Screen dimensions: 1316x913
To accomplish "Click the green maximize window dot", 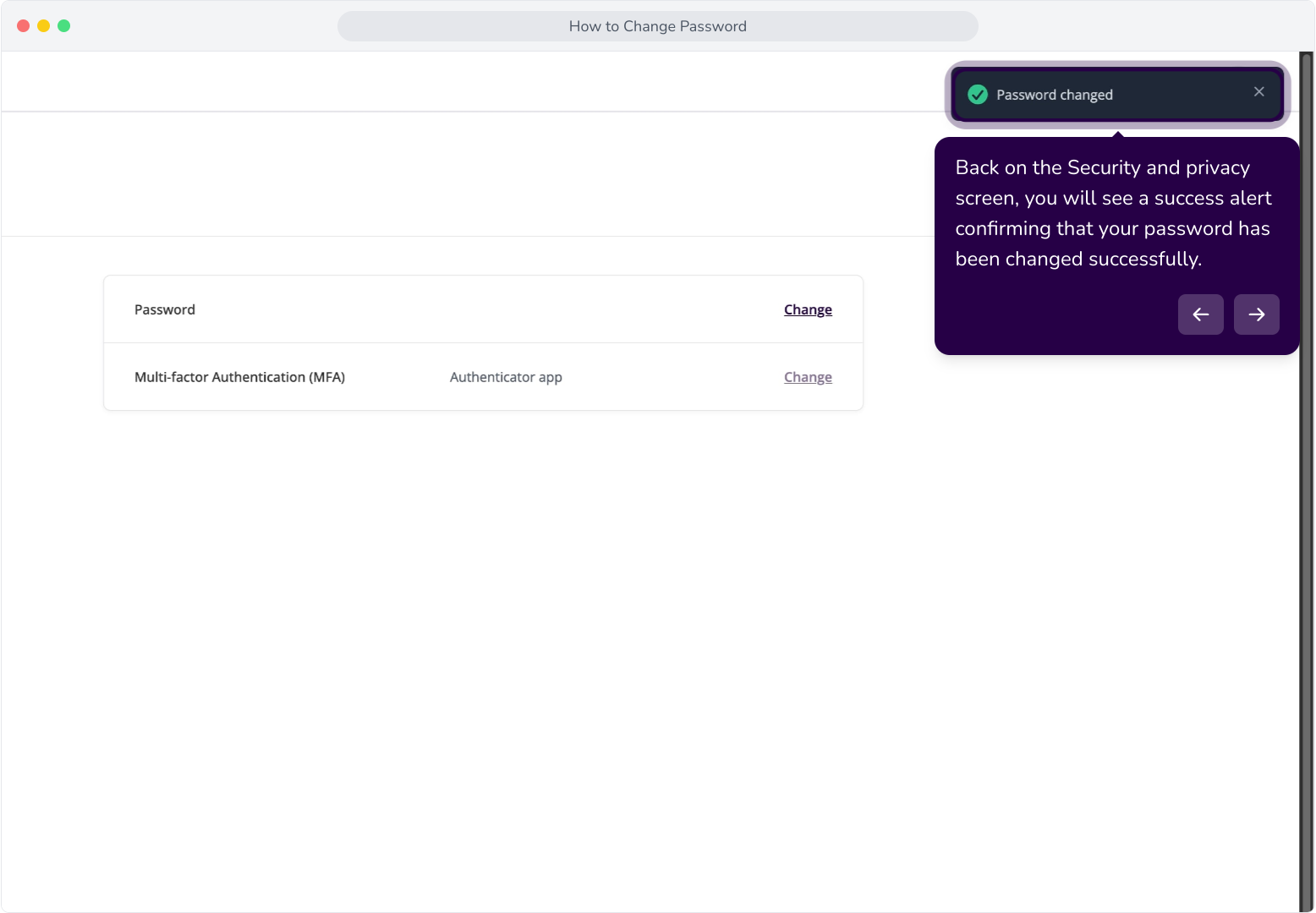I will click(63, 26).
